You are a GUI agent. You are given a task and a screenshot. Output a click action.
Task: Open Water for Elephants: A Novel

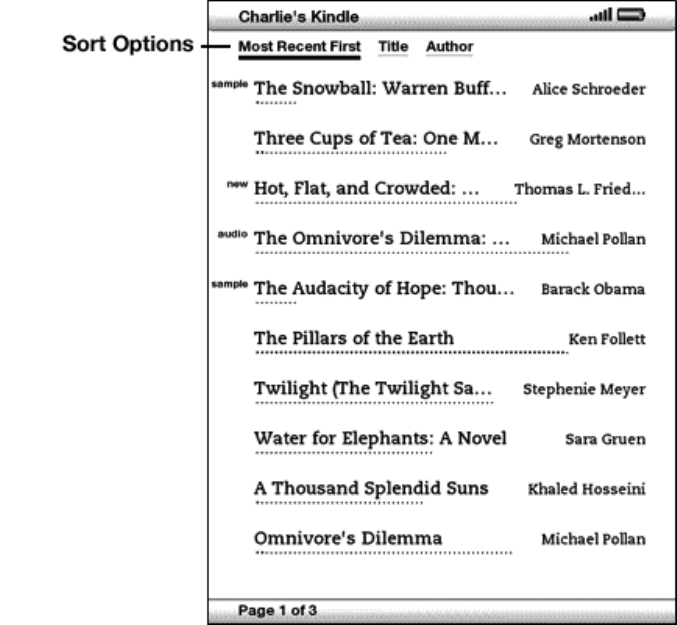[380, 438]
